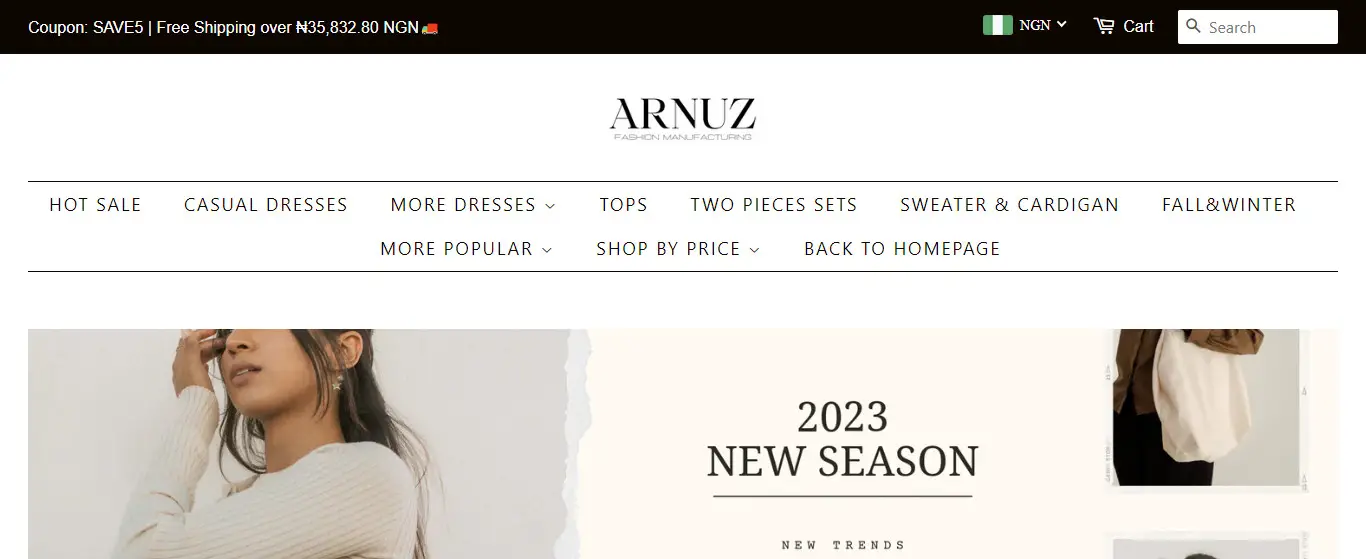Viewport: 1366px width, 559px height.
Task: Open the FALL&WINTER collection
Action: 1229,205
